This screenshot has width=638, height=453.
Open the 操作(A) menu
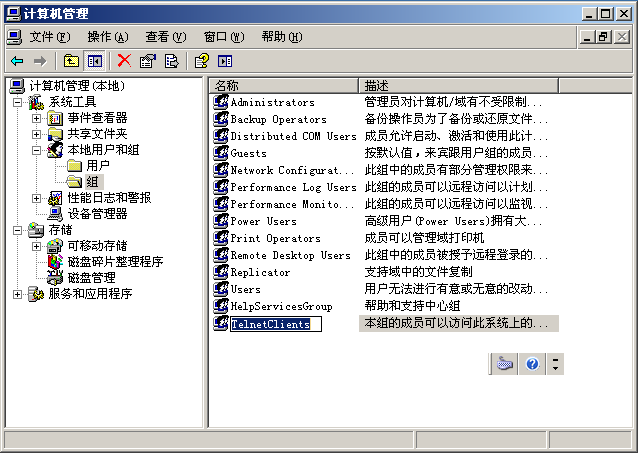108,37
